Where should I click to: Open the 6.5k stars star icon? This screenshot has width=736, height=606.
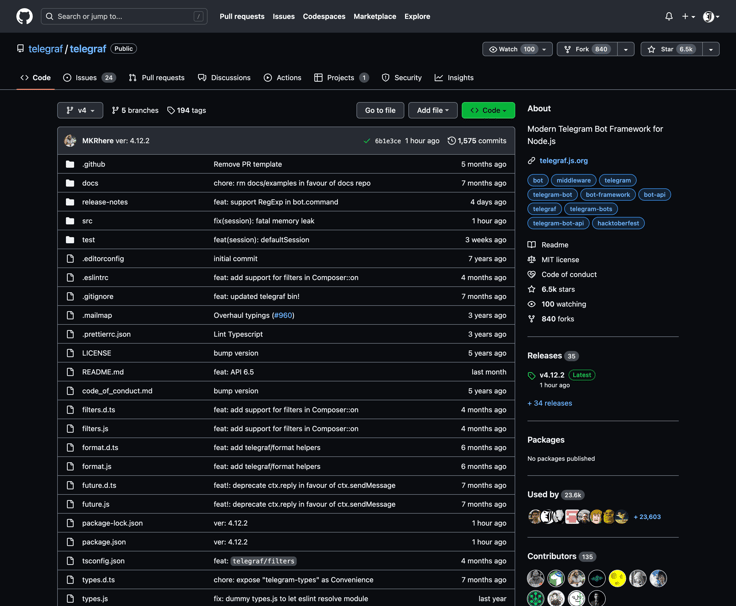[531, 289]
